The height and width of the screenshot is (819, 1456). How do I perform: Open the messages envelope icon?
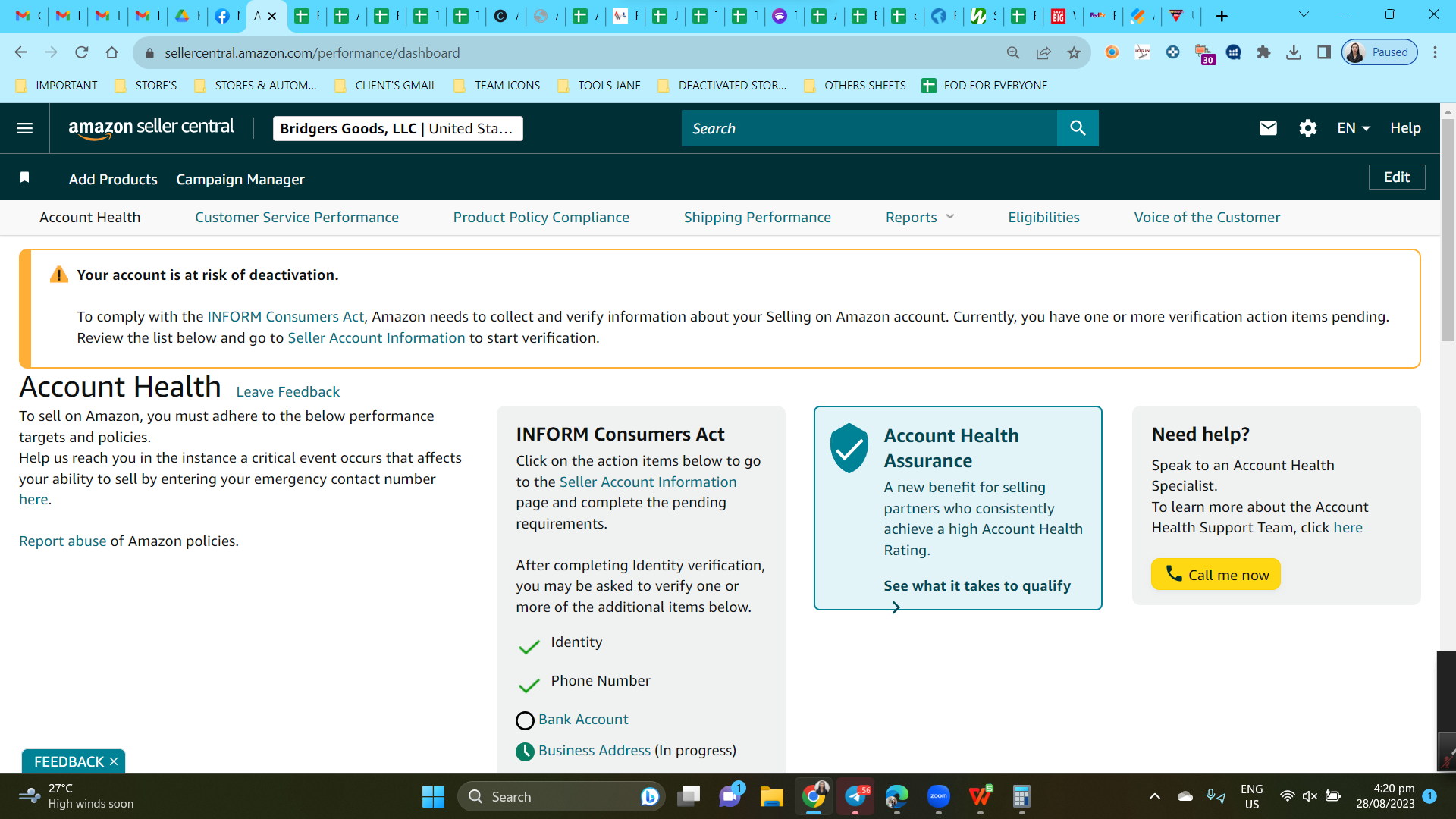pyautogui.click(x=1268, y=128)
